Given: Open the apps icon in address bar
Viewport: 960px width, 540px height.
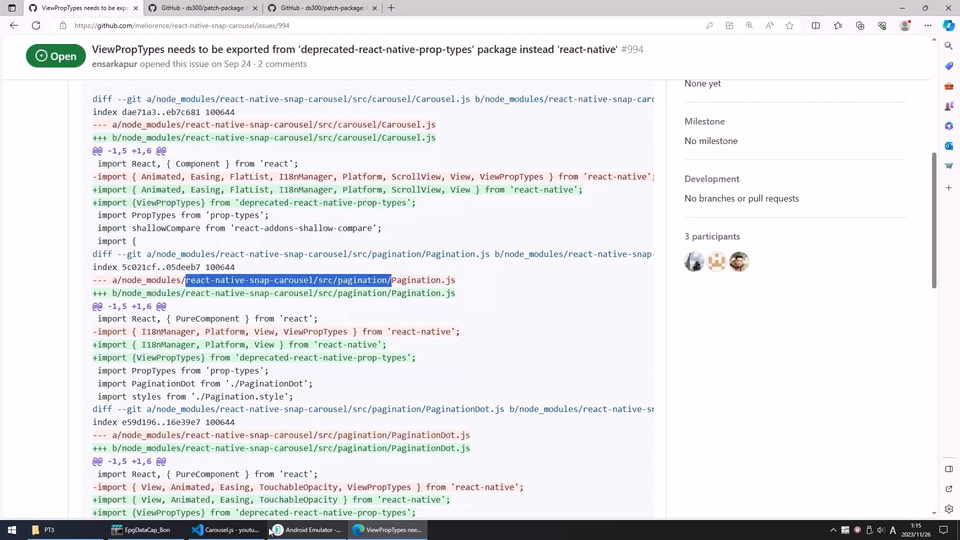Looking at the screenshot, I should click(729, 26).
